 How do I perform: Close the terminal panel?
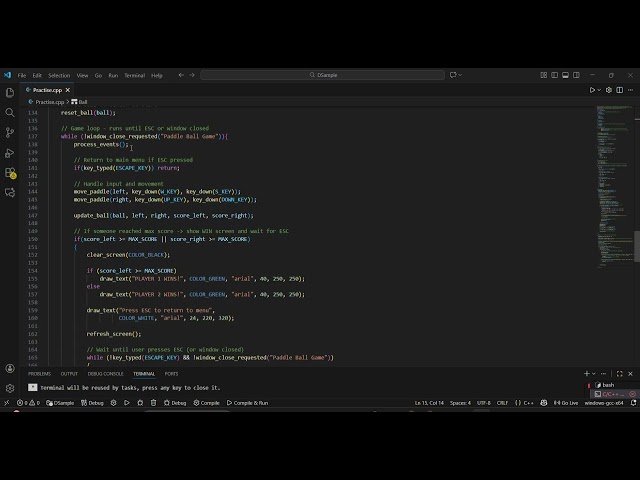tap(631, 373)
